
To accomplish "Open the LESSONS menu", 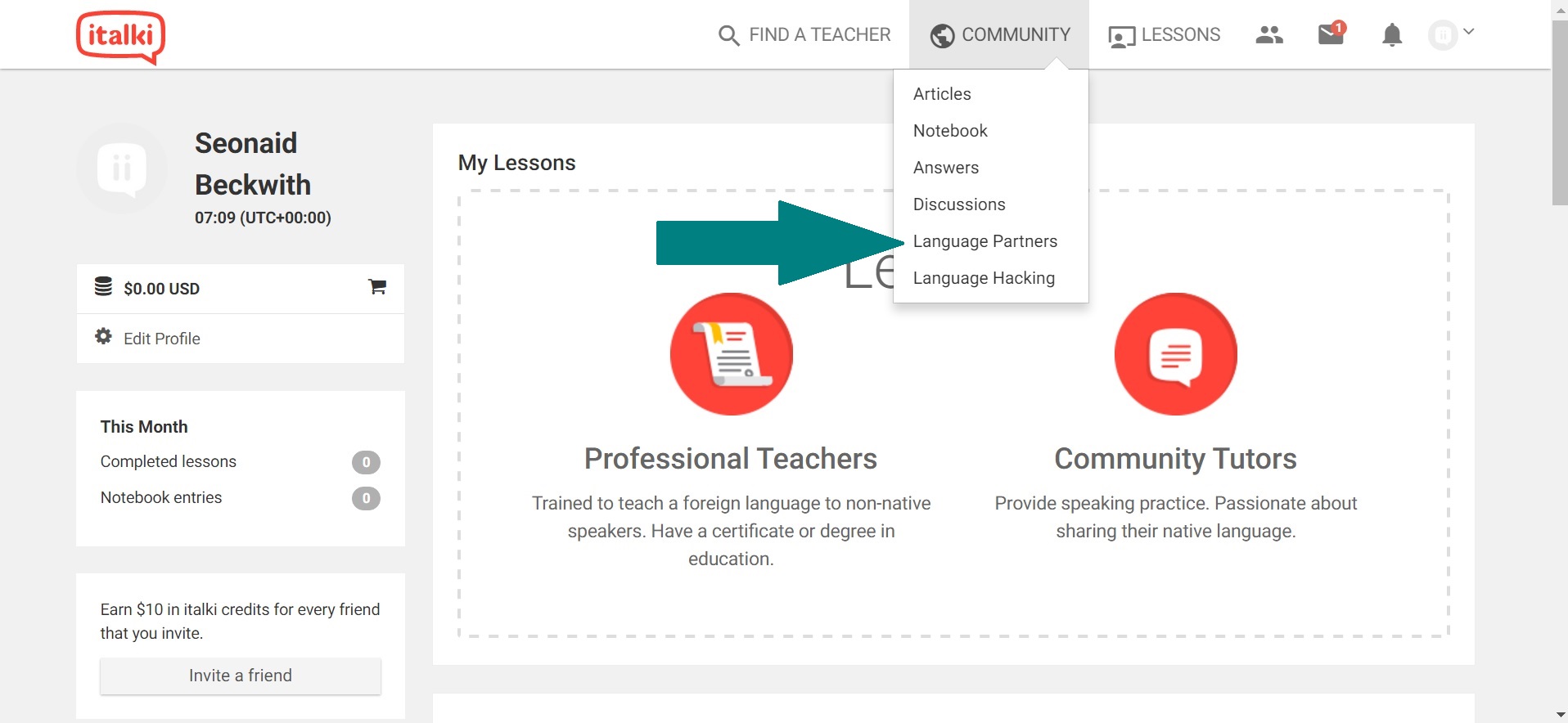I will (x=1164, y=35).
